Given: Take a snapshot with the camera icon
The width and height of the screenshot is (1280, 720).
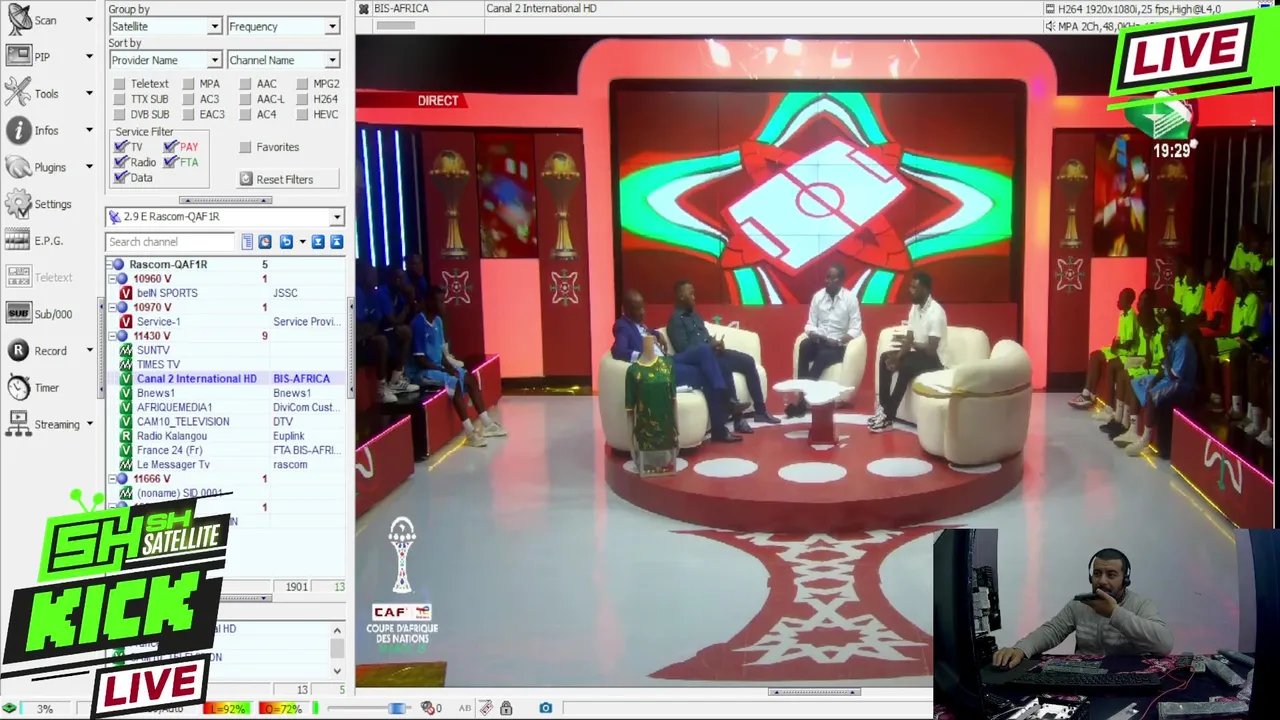Looking at the screenshot, I should click(x=545, y=708).
